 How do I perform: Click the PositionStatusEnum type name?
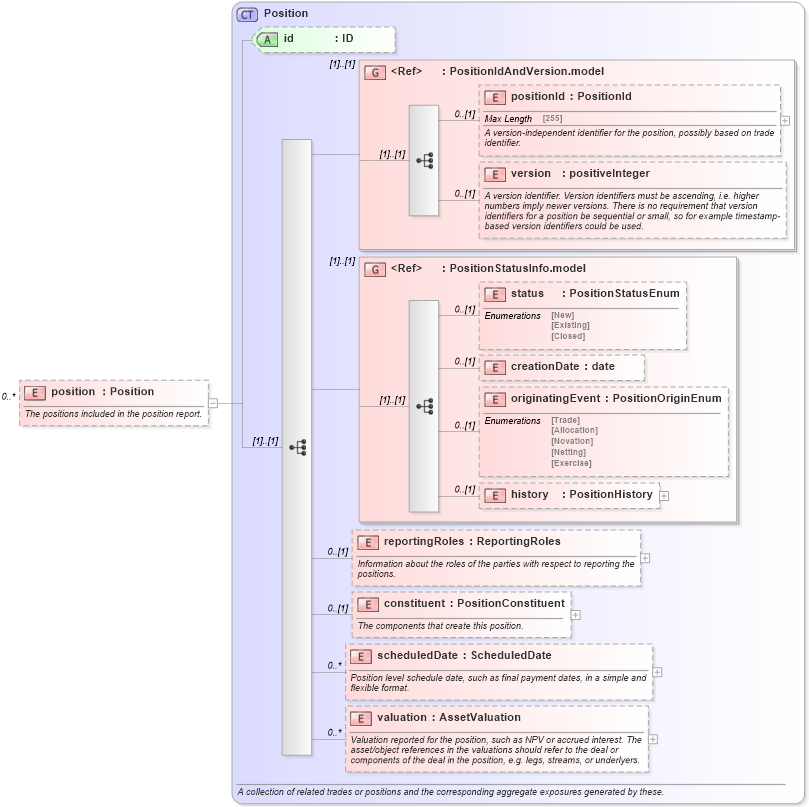click(624, 293)
